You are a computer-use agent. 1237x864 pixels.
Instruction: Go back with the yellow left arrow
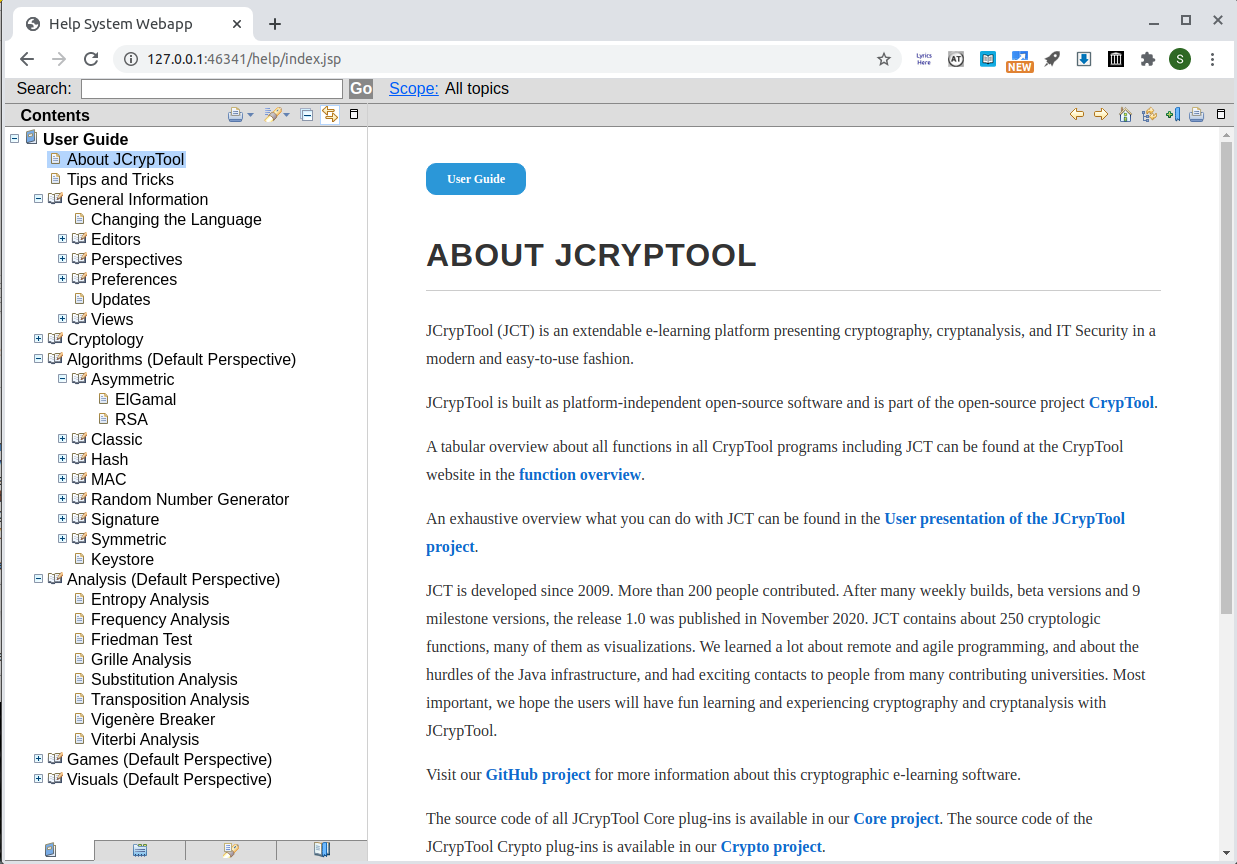[x=1077, y=115]
